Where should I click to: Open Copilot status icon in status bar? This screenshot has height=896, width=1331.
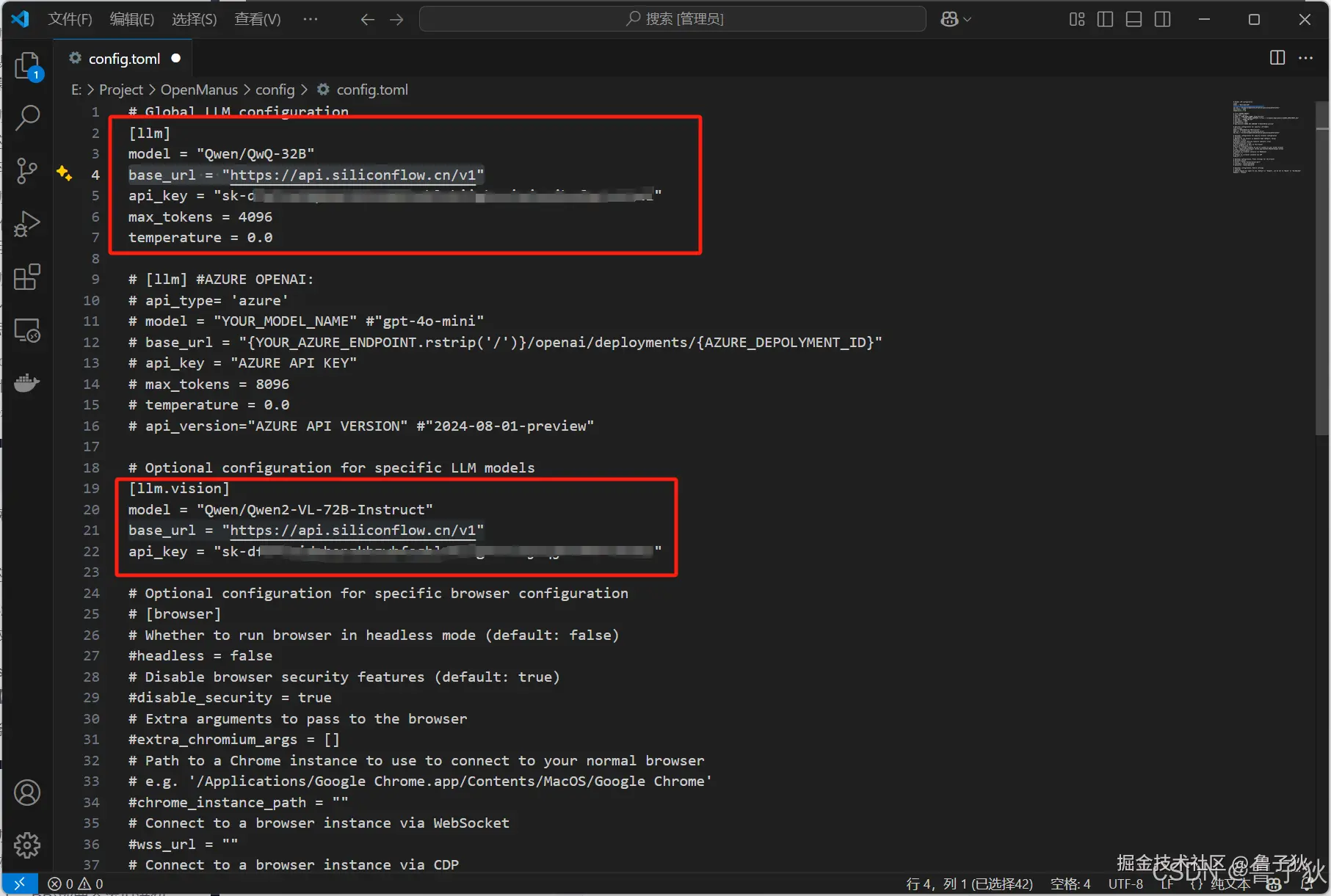pyautogui.click(x=1274, y=884)
